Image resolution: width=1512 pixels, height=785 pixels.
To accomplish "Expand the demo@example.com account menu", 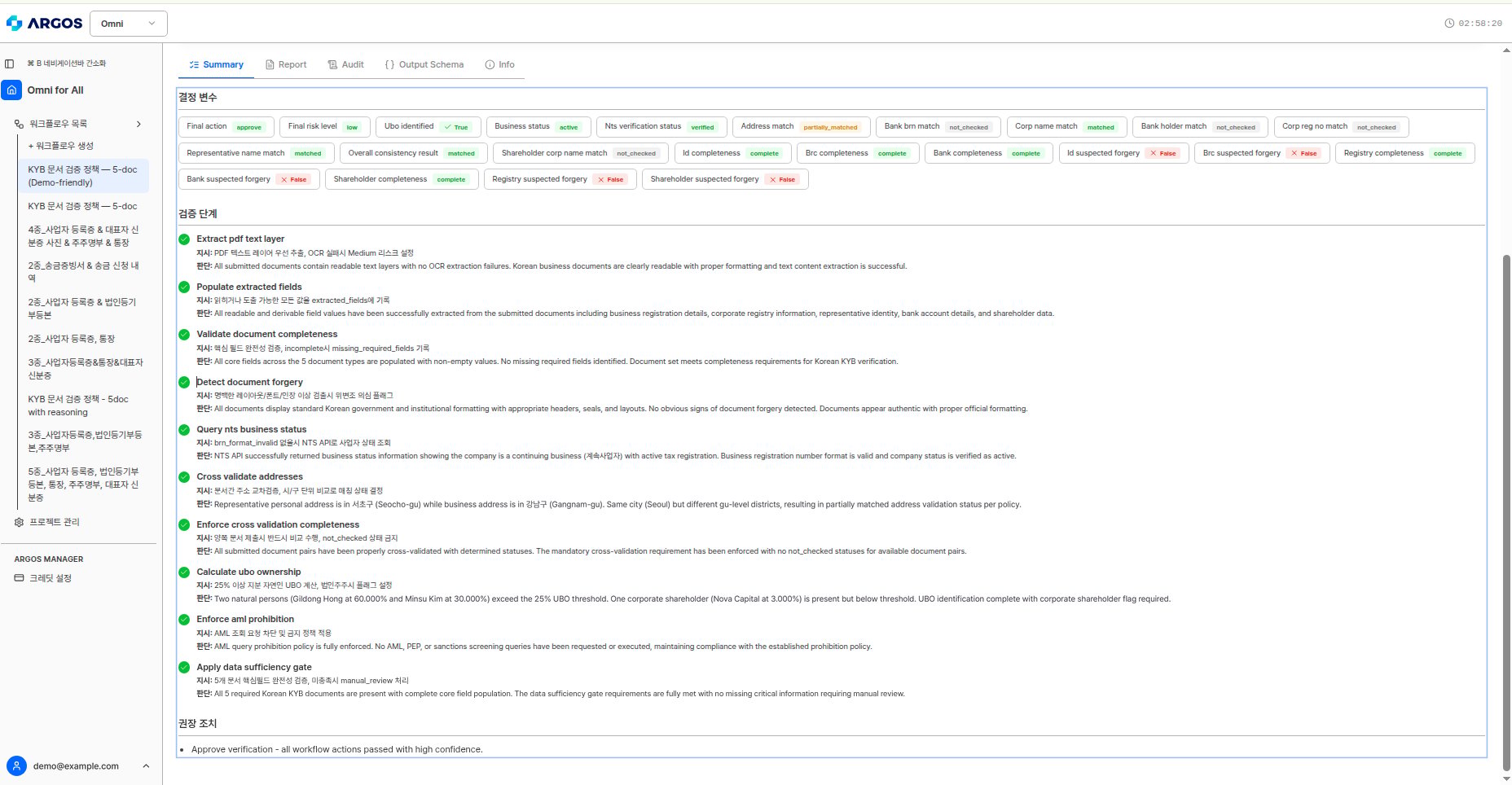I will pos(146,766).
